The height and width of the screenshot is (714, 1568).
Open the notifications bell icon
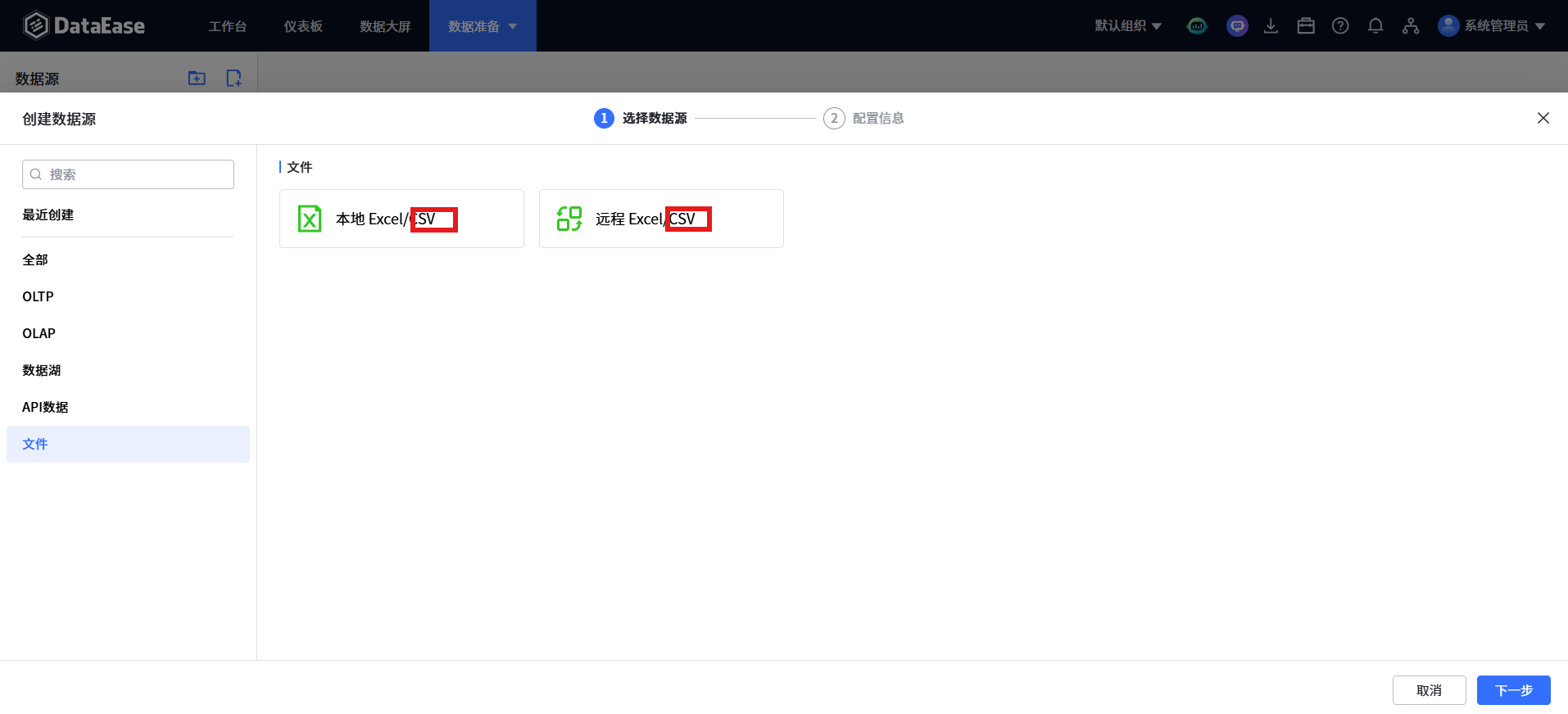coord(1375,26)
